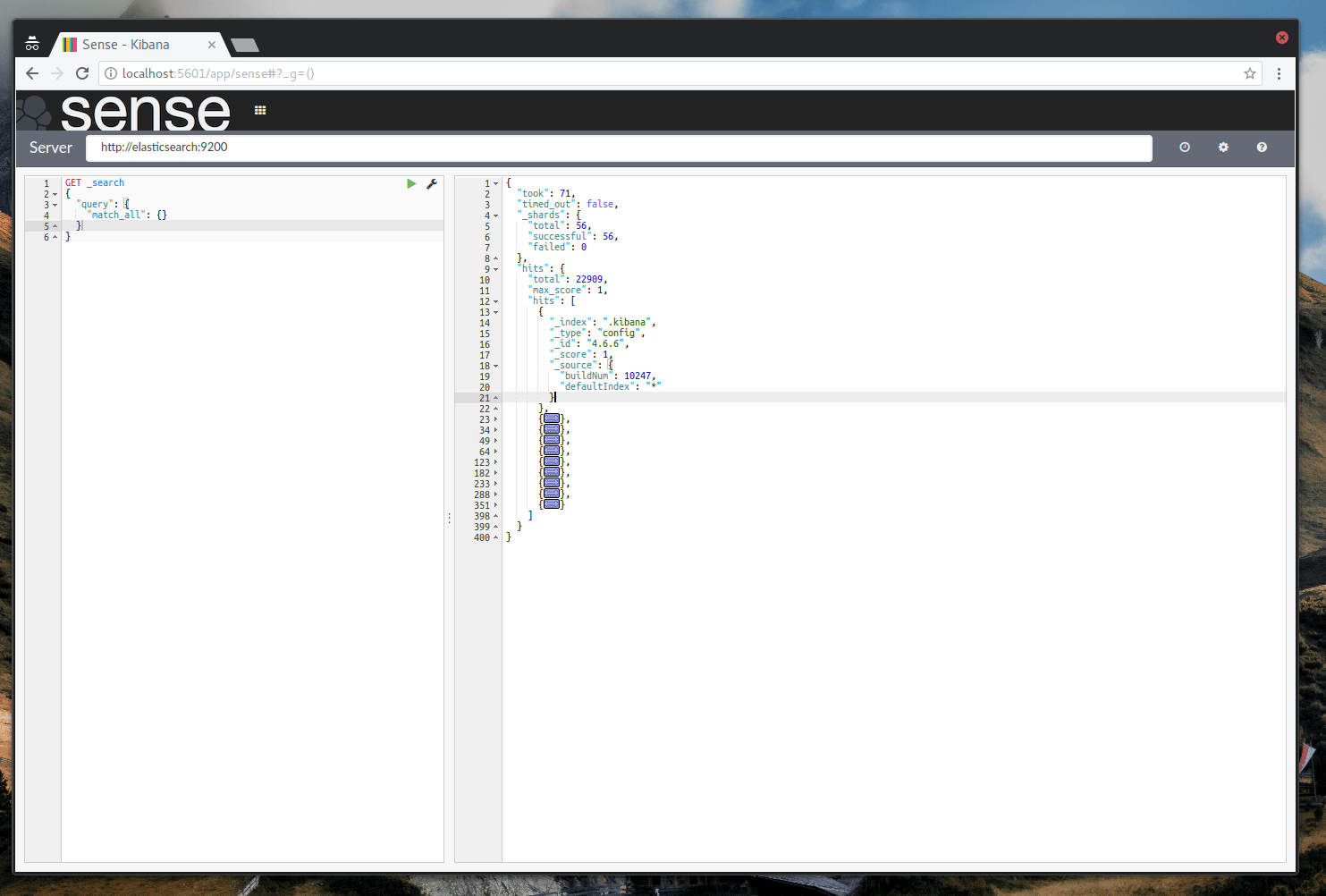View site information icon in address bar
The image size is (1326, 896).
[x=111, y=73]
